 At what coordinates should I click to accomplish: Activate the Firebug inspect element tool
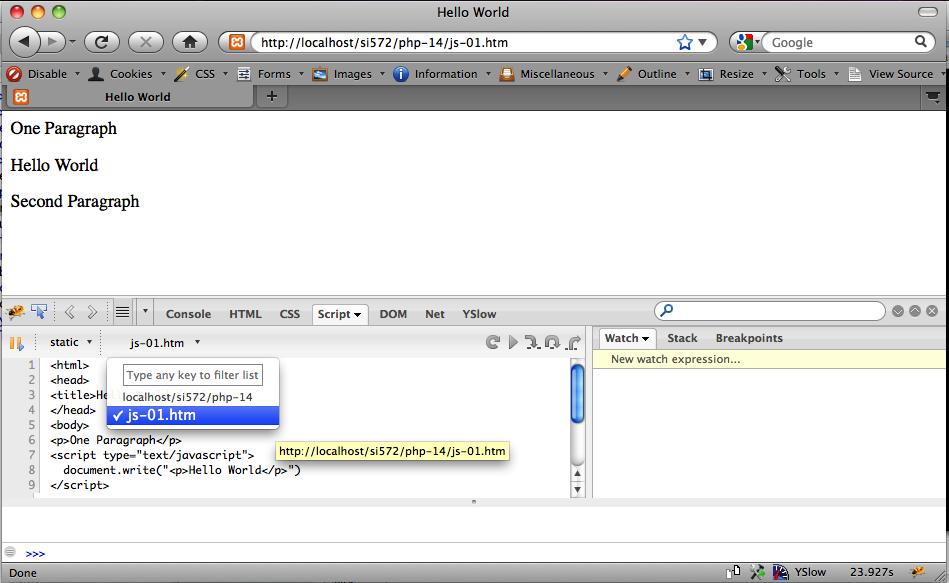[39, 312]
